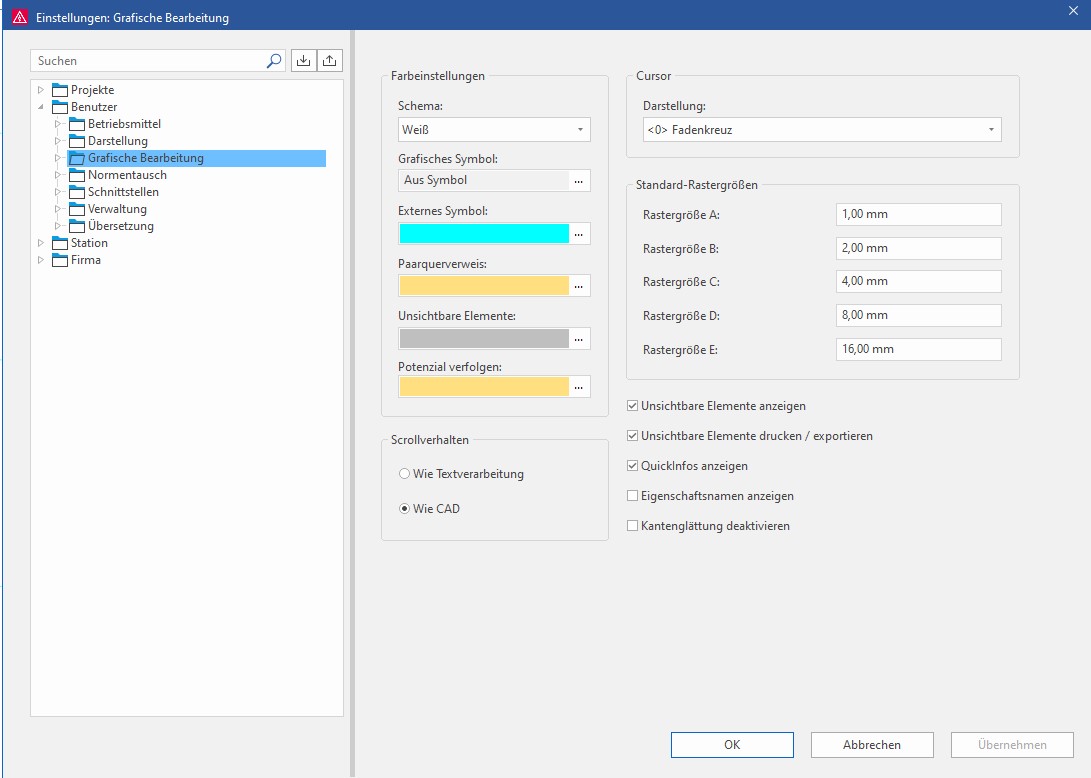Viewport: 1091px width, 778px height.
Task: Disable QuickInfos anzeigen checkbox
Action: click(632, 466)
